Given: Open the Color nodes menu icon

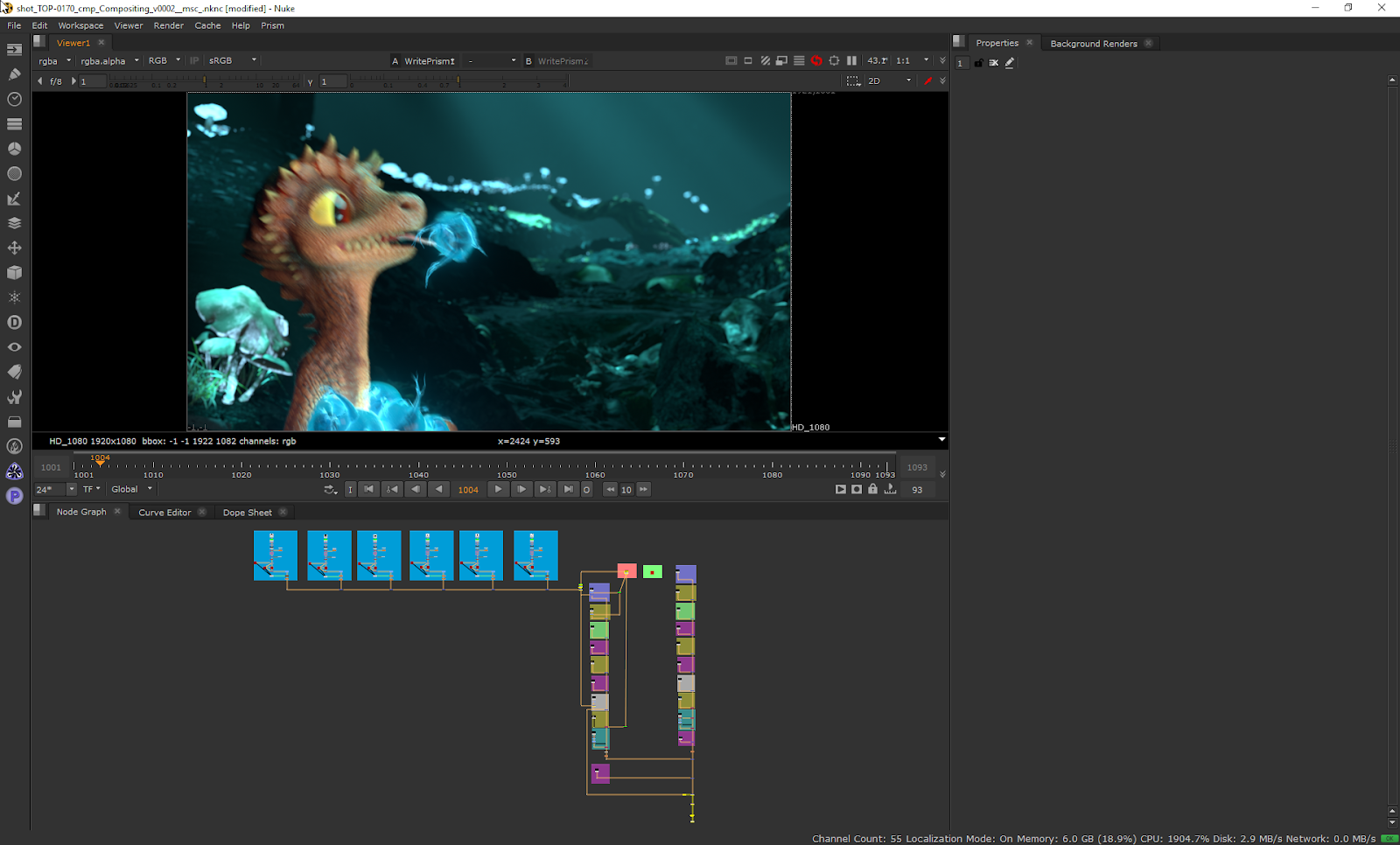Looking at the screenshot, I should [14, 149].
